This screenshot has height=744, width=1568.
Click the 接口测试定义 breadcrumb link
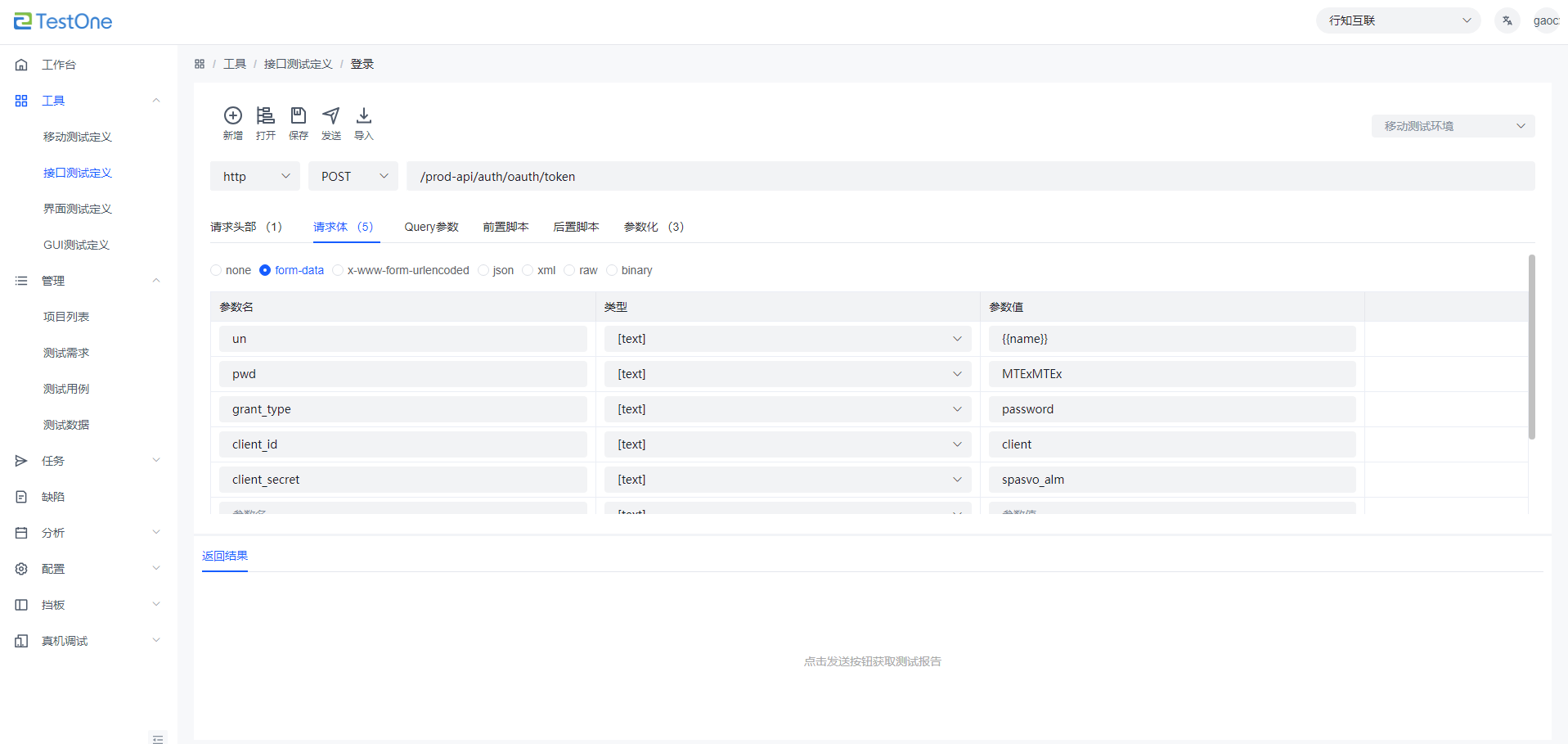tap(298, 64)
